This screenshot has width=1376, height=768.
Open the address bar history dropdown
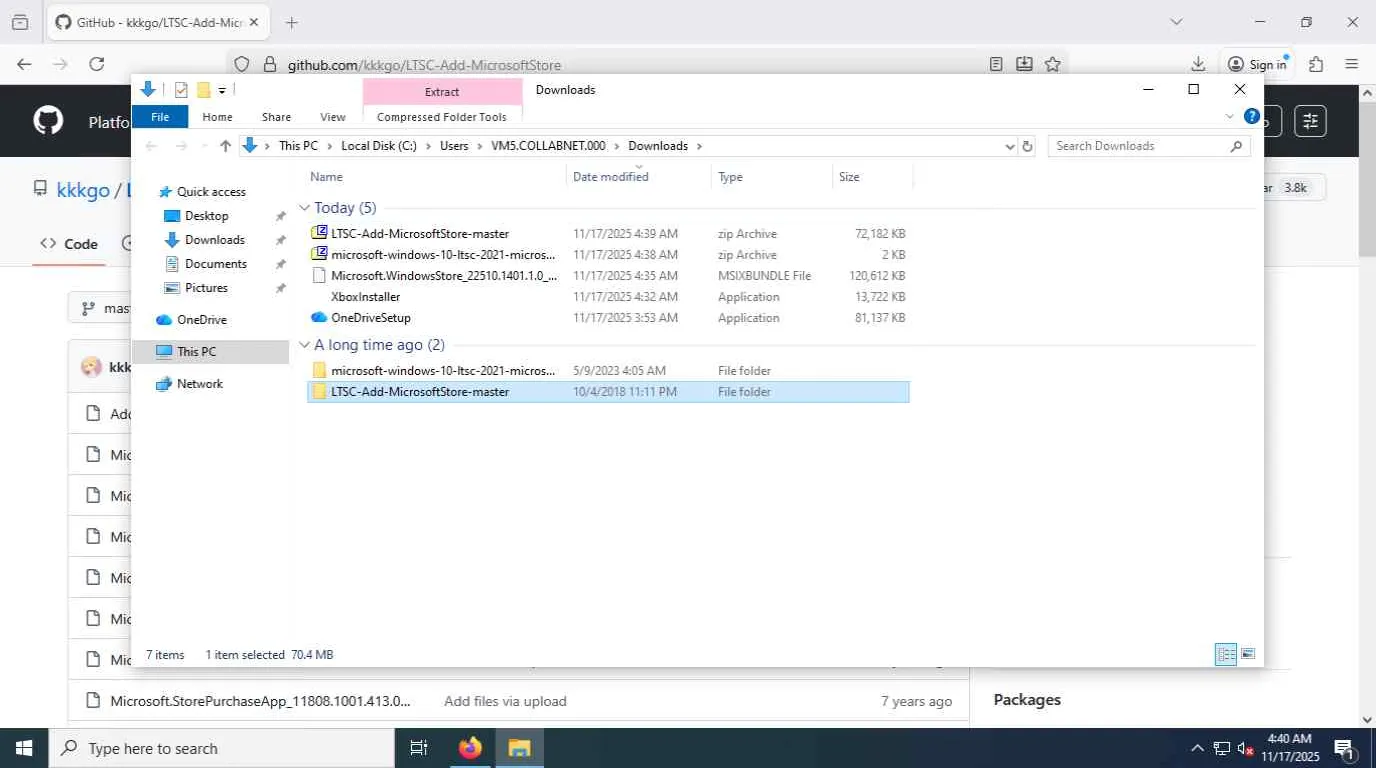(x=1010, y=146)
